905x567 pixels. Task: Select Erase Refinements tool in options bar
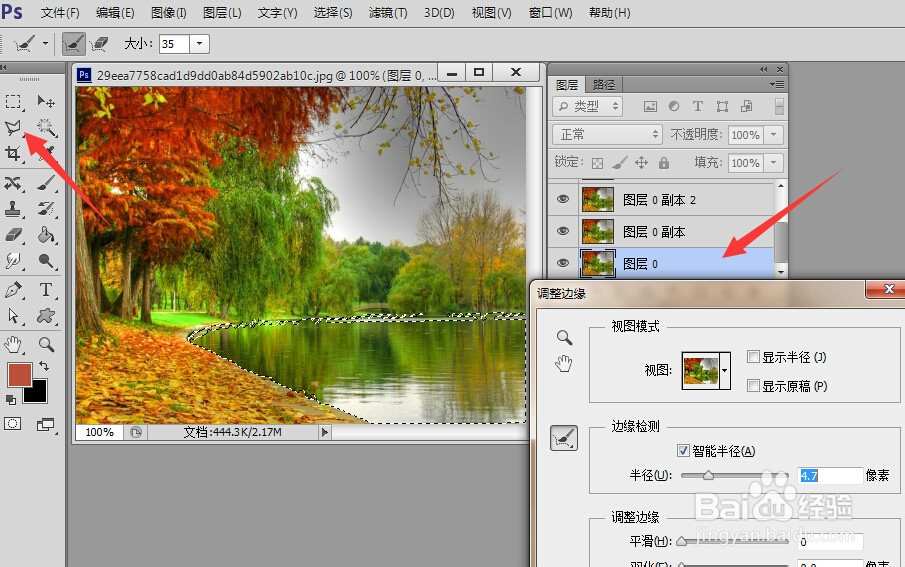[99, 44]
